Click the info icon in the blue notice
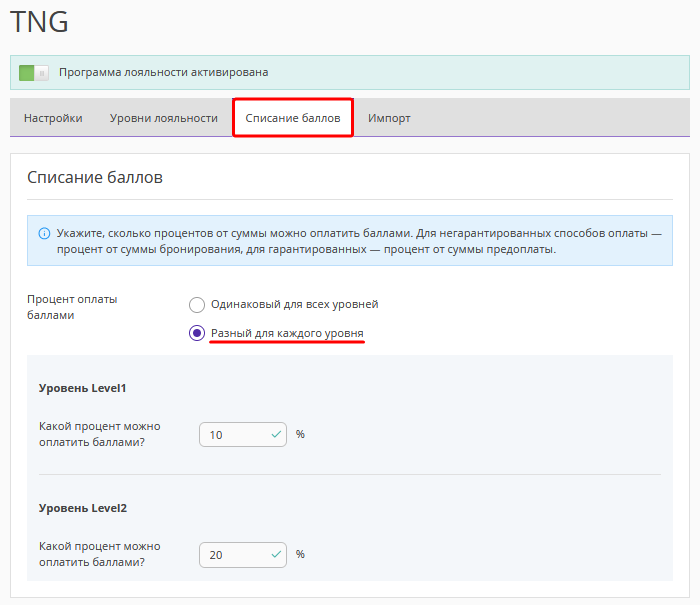This screenshot has height=605, width=700. point(44,234)
